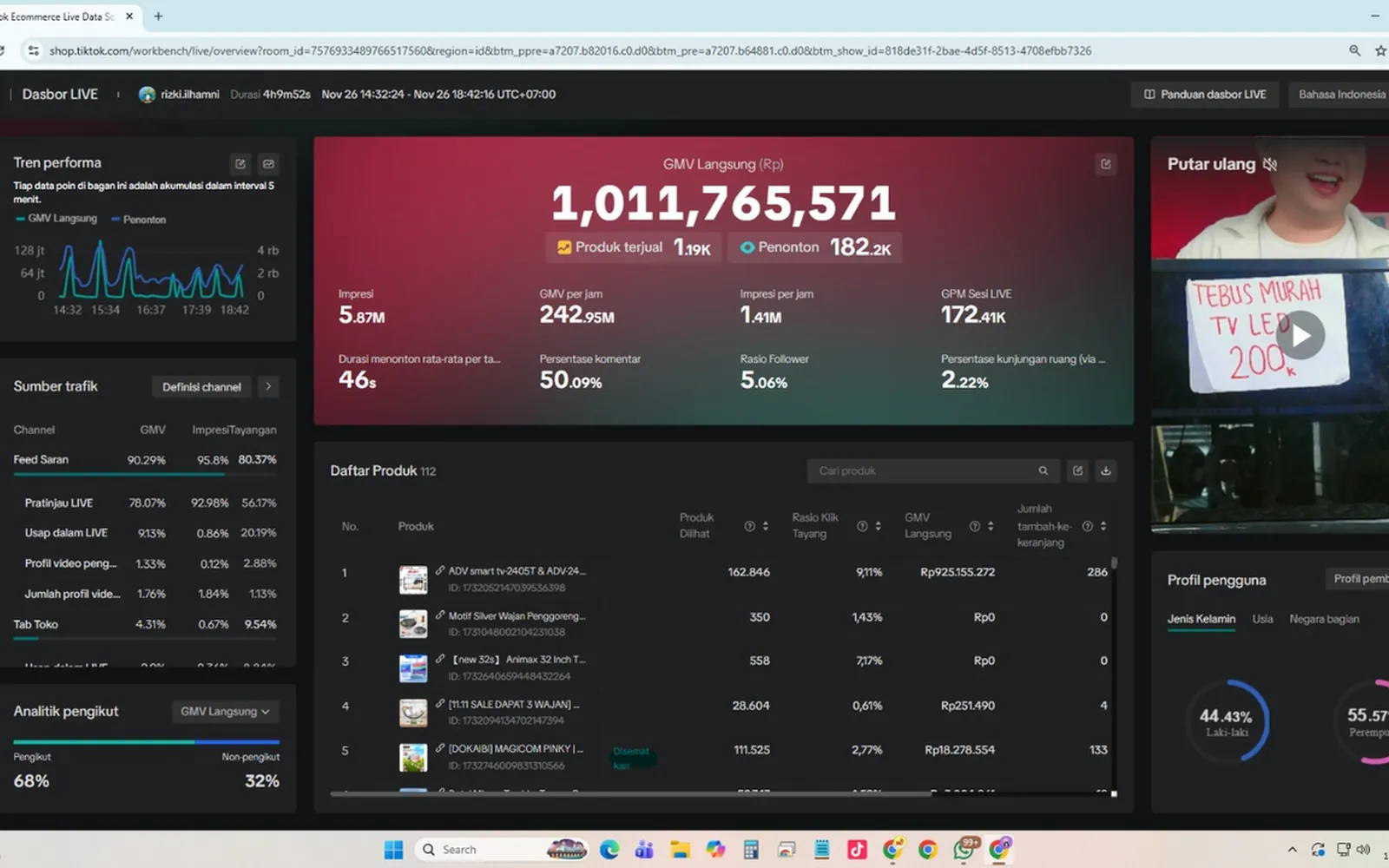The image size is (1389, 868).
Task: Click the Produk terjual 1.19K chip
Action: tap(634, 247)
